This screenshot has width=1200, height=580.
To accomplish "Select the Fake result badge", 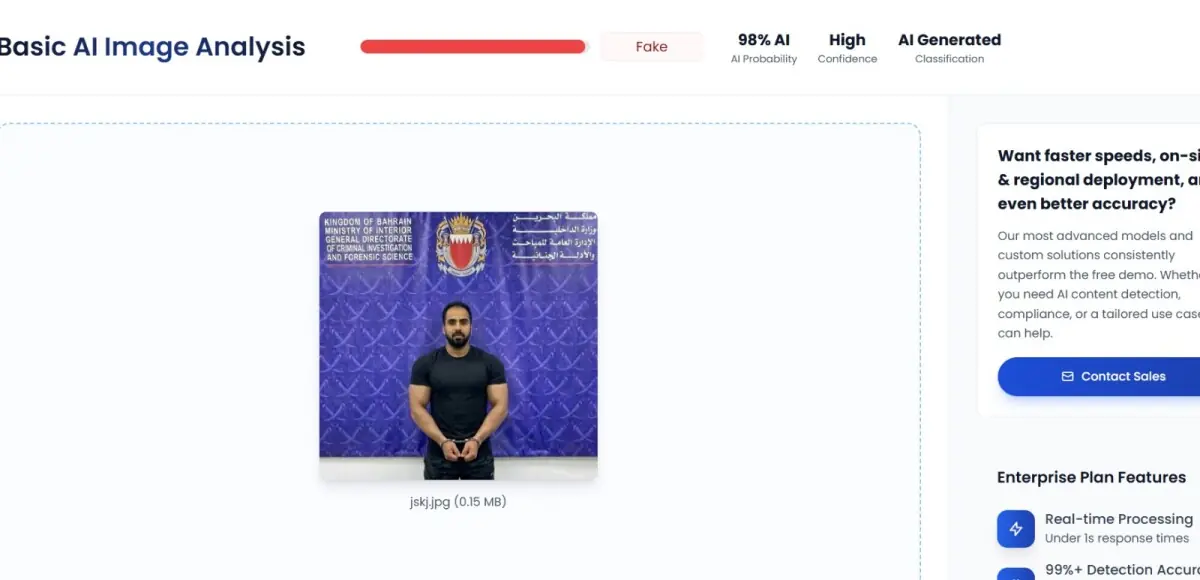I will pos(651,46).
